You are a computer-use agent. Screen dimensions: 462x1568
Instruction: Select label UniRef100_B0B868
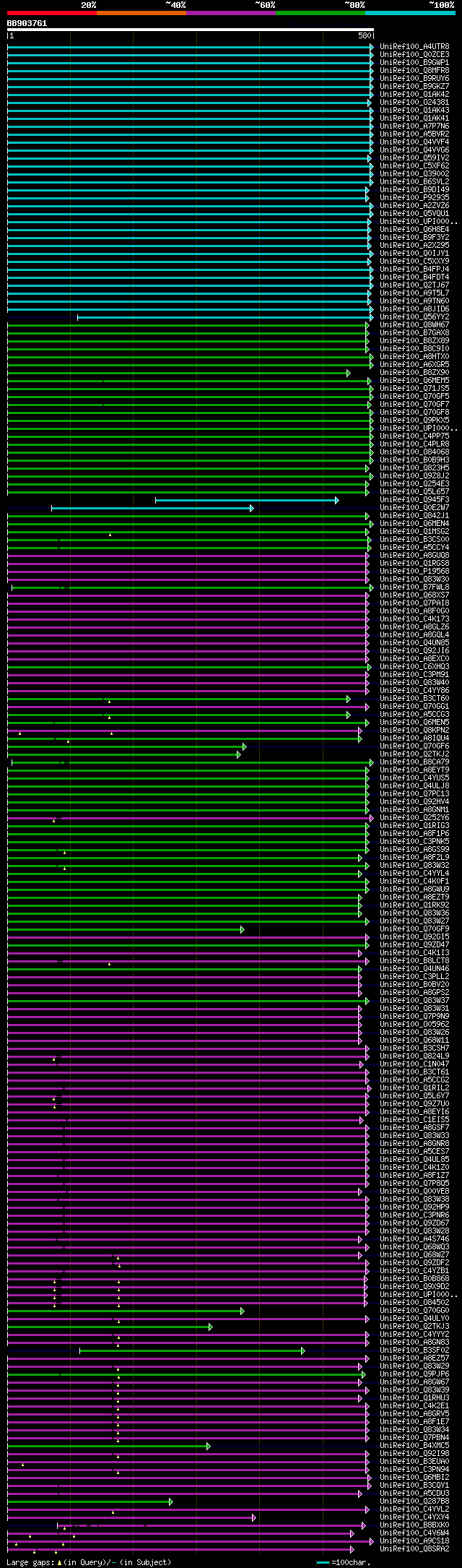point(414,1279)
